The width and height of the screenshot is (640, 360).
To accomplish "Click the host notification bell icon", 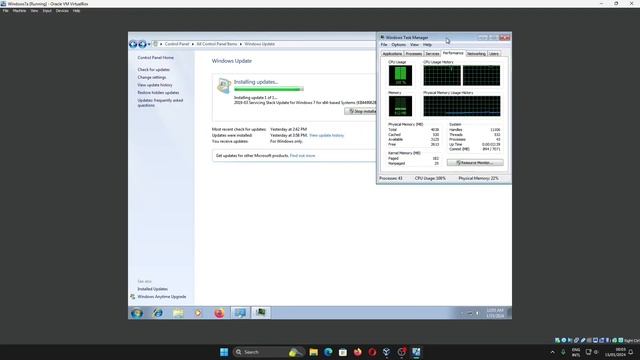I will click(631, 352).
